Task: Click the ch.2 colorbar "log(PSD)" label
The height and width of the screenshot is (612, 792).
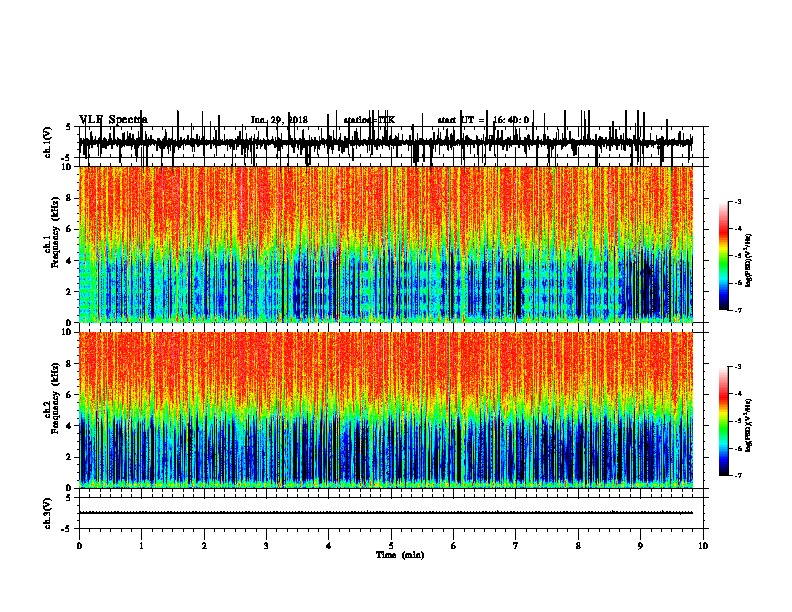Action: (x=748, y=425)
